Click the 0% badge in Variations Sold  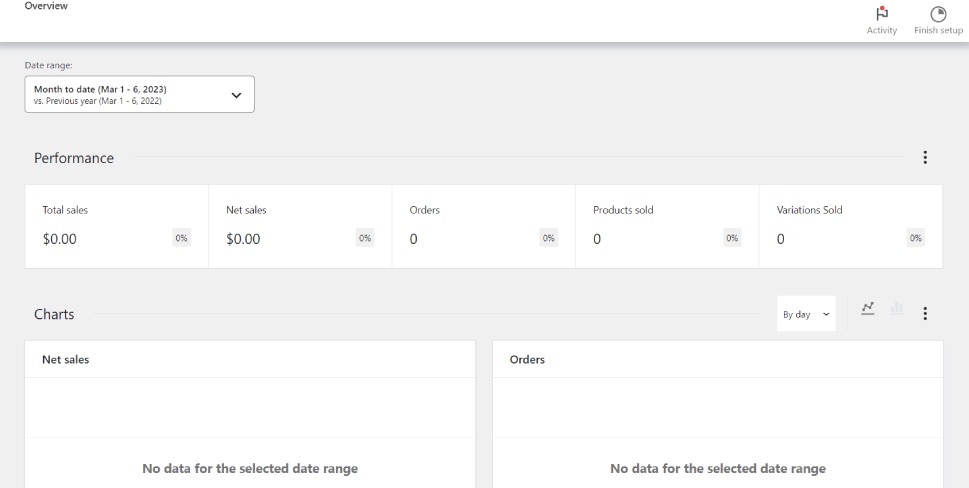(915, 238)
